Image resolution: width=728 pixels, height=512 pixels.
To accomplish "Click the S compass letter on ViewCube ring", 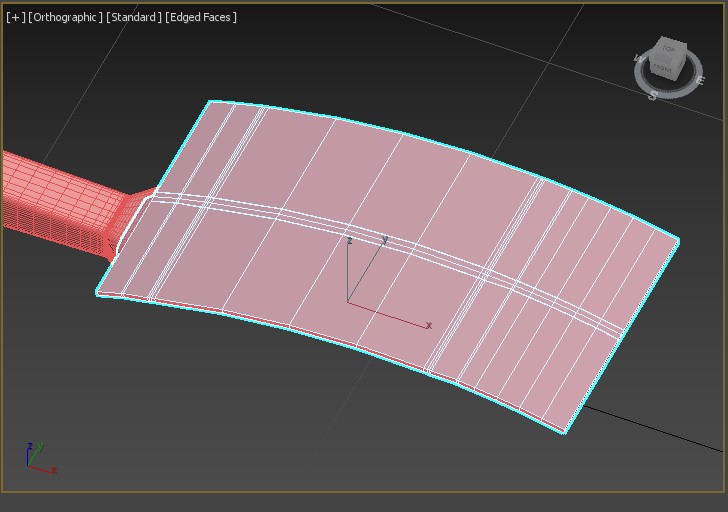I will point(653,95).
